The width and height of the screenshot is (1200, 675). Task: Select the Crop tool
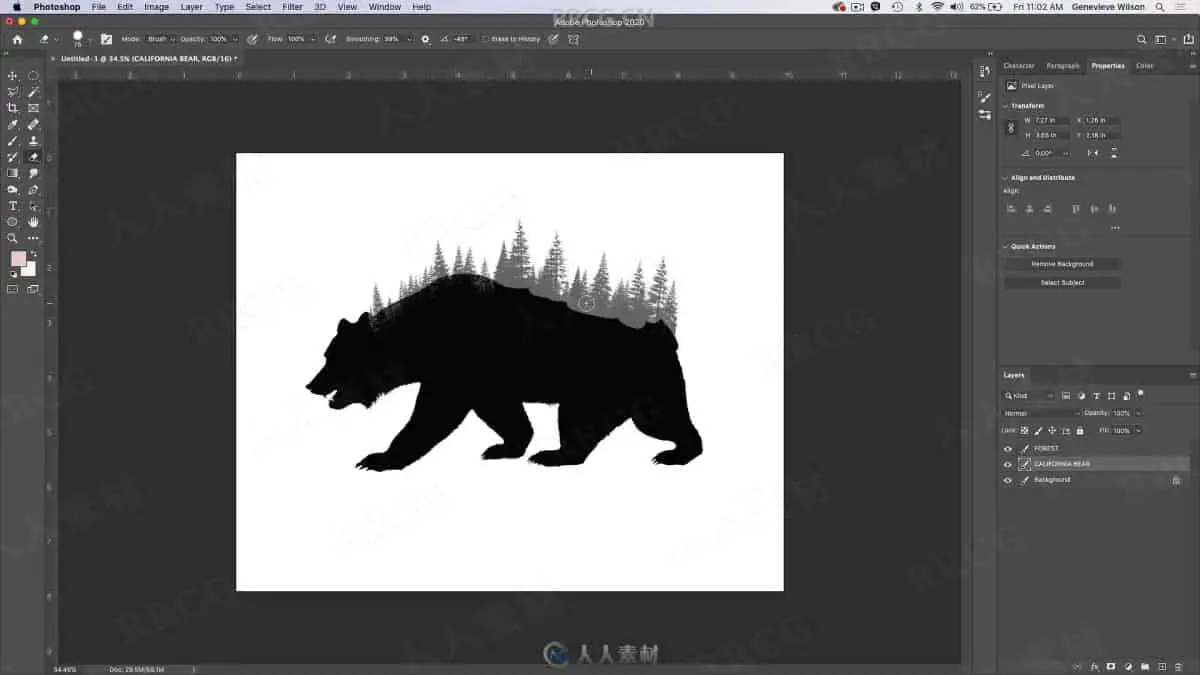pos(13,108)
